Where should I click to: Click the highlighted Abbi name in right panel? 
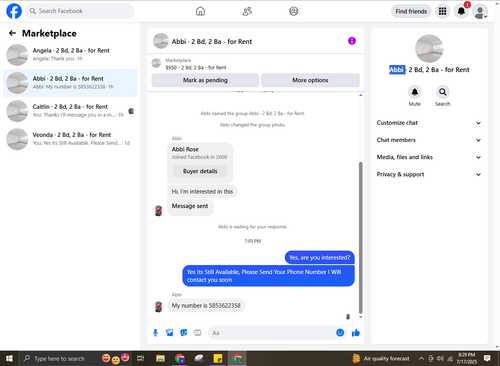(x=397, y=70)
